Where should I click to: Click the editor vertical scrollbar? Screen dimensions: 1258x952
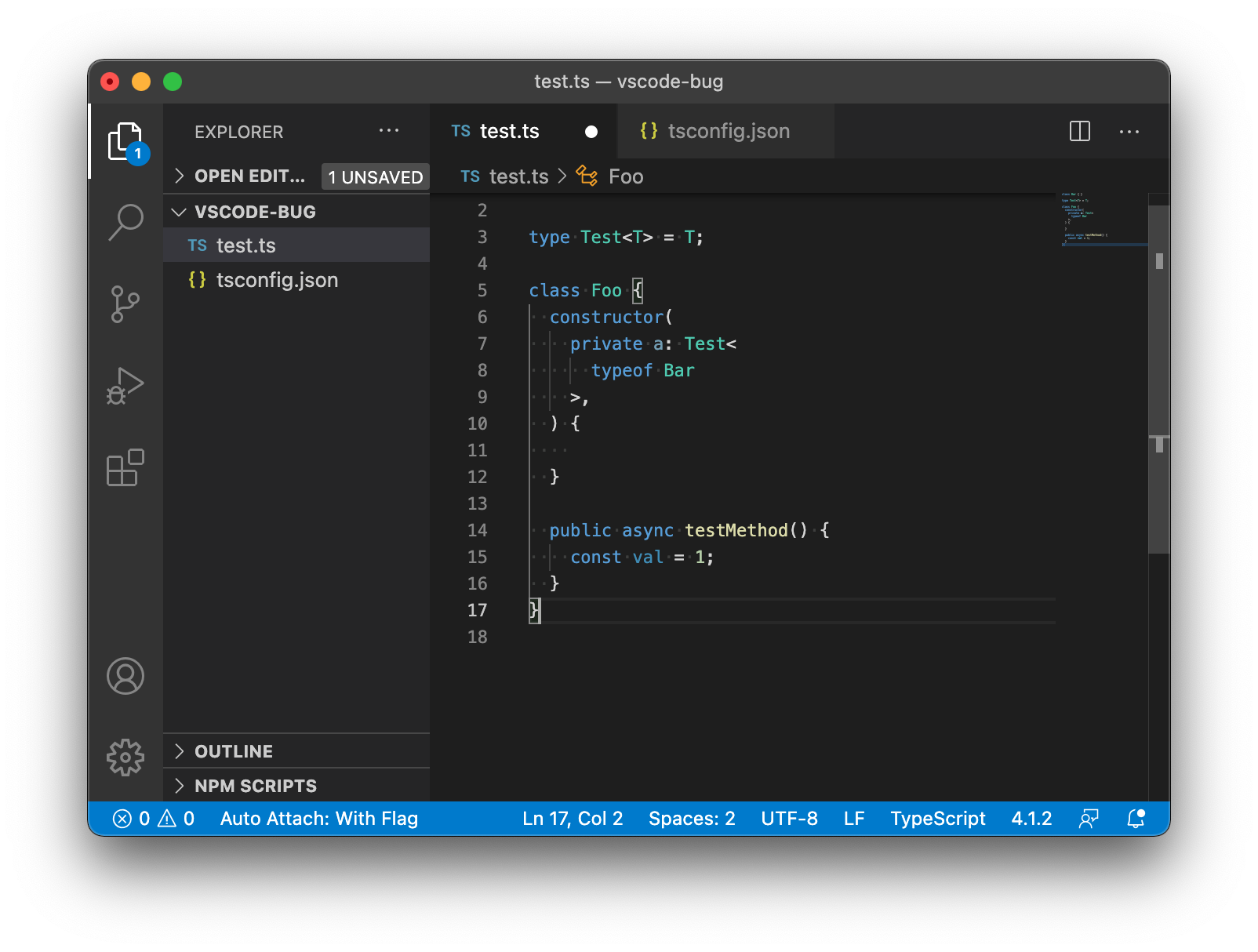tap(1159, 380)
